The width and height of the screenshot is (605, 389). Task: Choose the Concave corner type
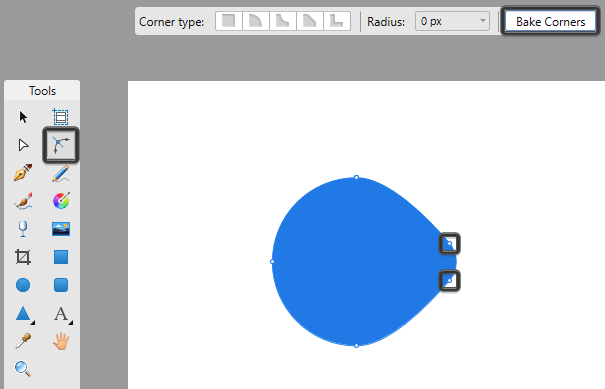283,21
